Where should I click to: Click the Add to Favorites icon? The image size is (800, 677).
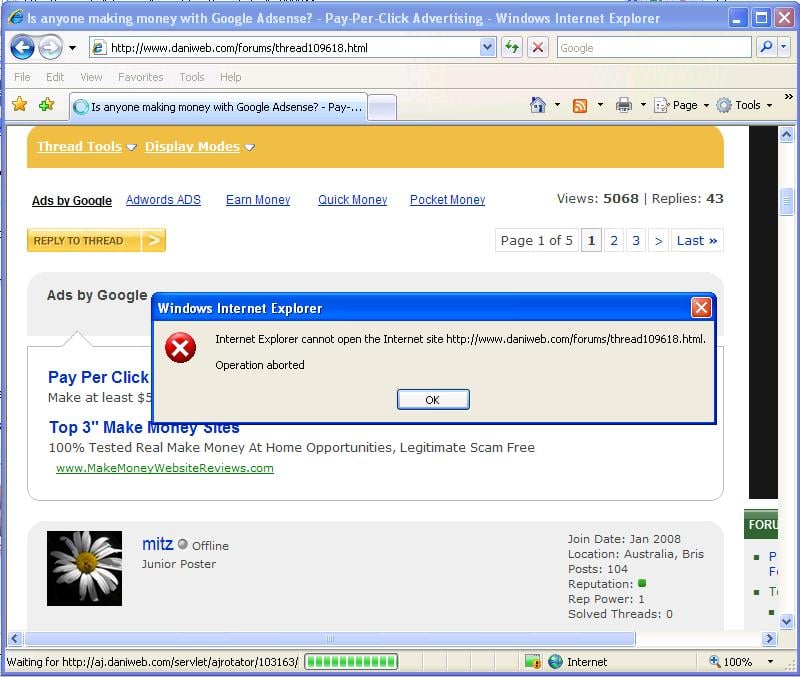coord(46,105)
